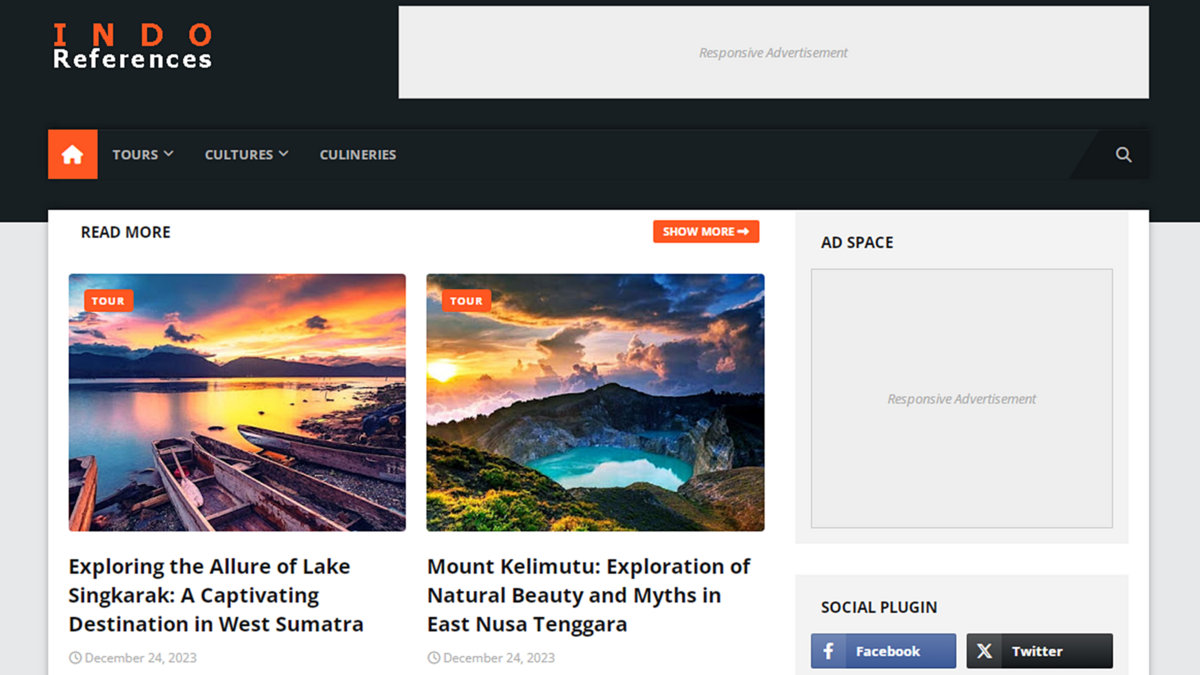The height and width of the screenshot is (675, 1200).
Task: Select the Facebook icon in Social Plugin
Action: click(827, 651)
